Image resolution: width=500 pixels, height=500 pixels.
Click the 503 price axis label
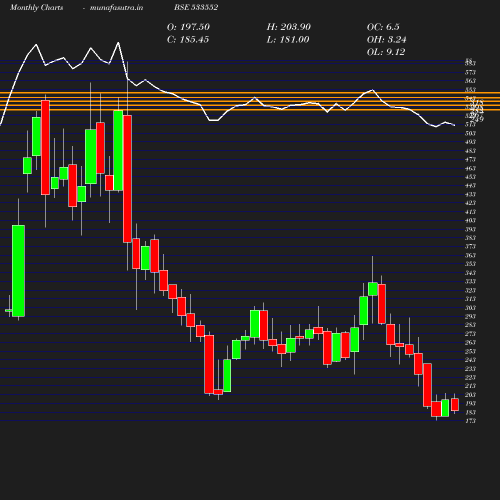[470, 133]
